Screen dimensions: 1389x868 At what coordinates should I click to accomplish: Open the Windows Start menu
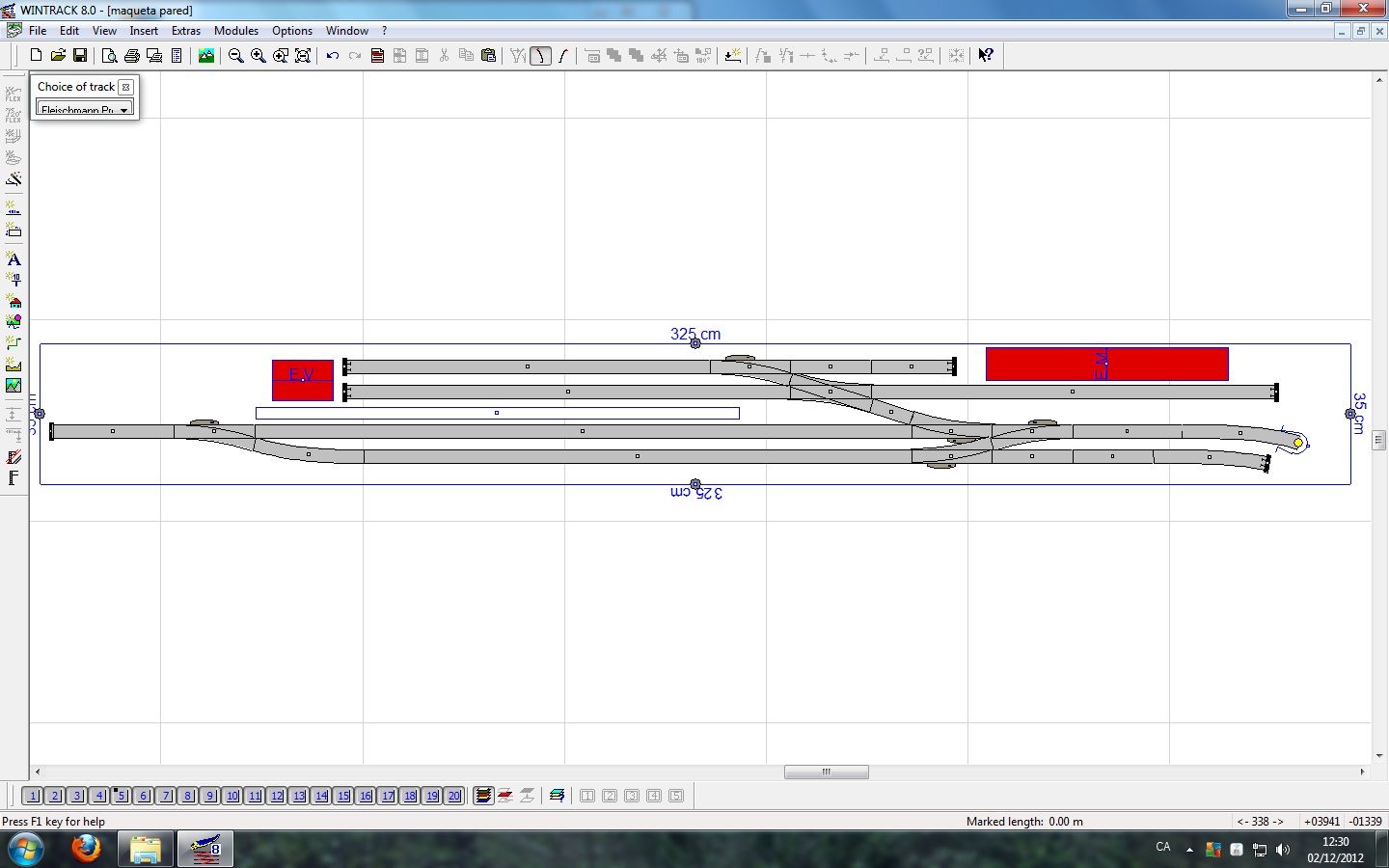coord(25,850)
